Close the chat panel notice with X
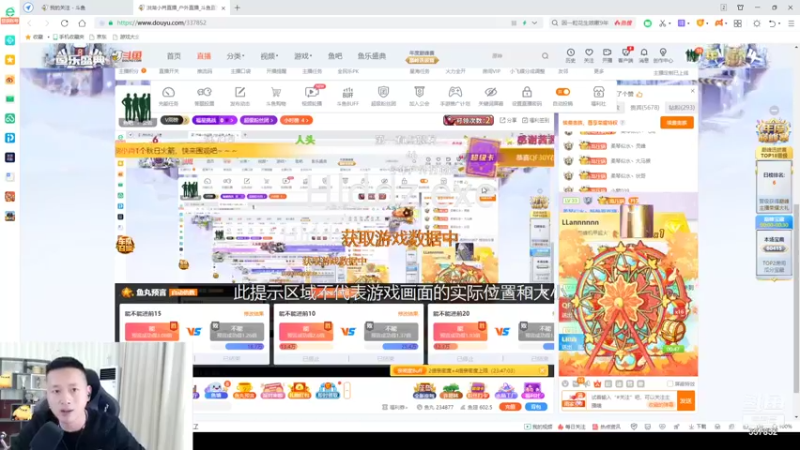Viewport: 800px width, 450px height. click(692, 91)
